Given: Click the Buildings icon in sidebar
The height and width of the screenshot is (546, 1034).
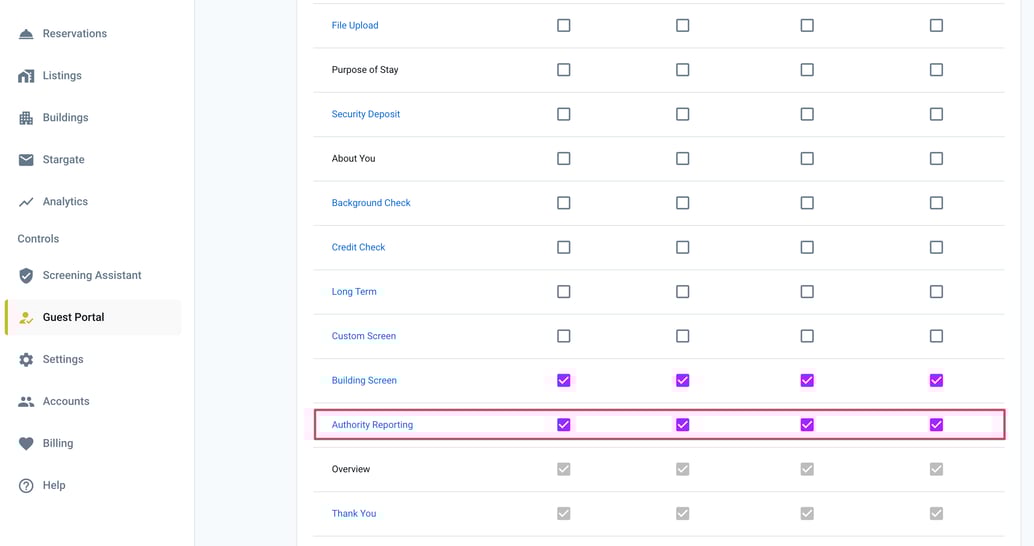Looking at the screenshot, I should click(26, 118).
